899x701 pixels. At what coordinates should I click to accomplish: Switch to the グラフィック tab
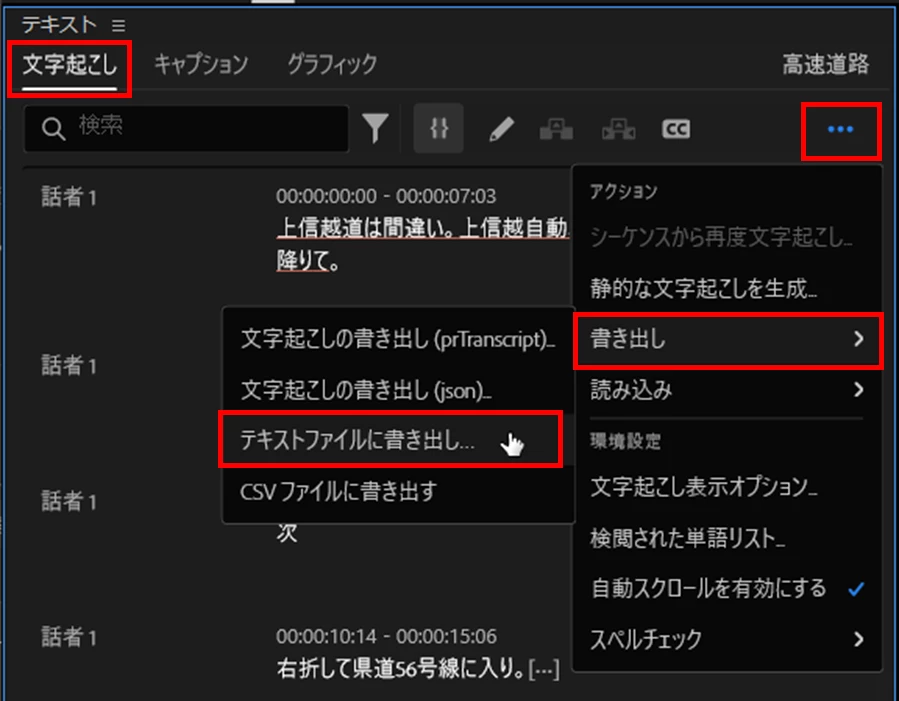[x=333, y=64]
